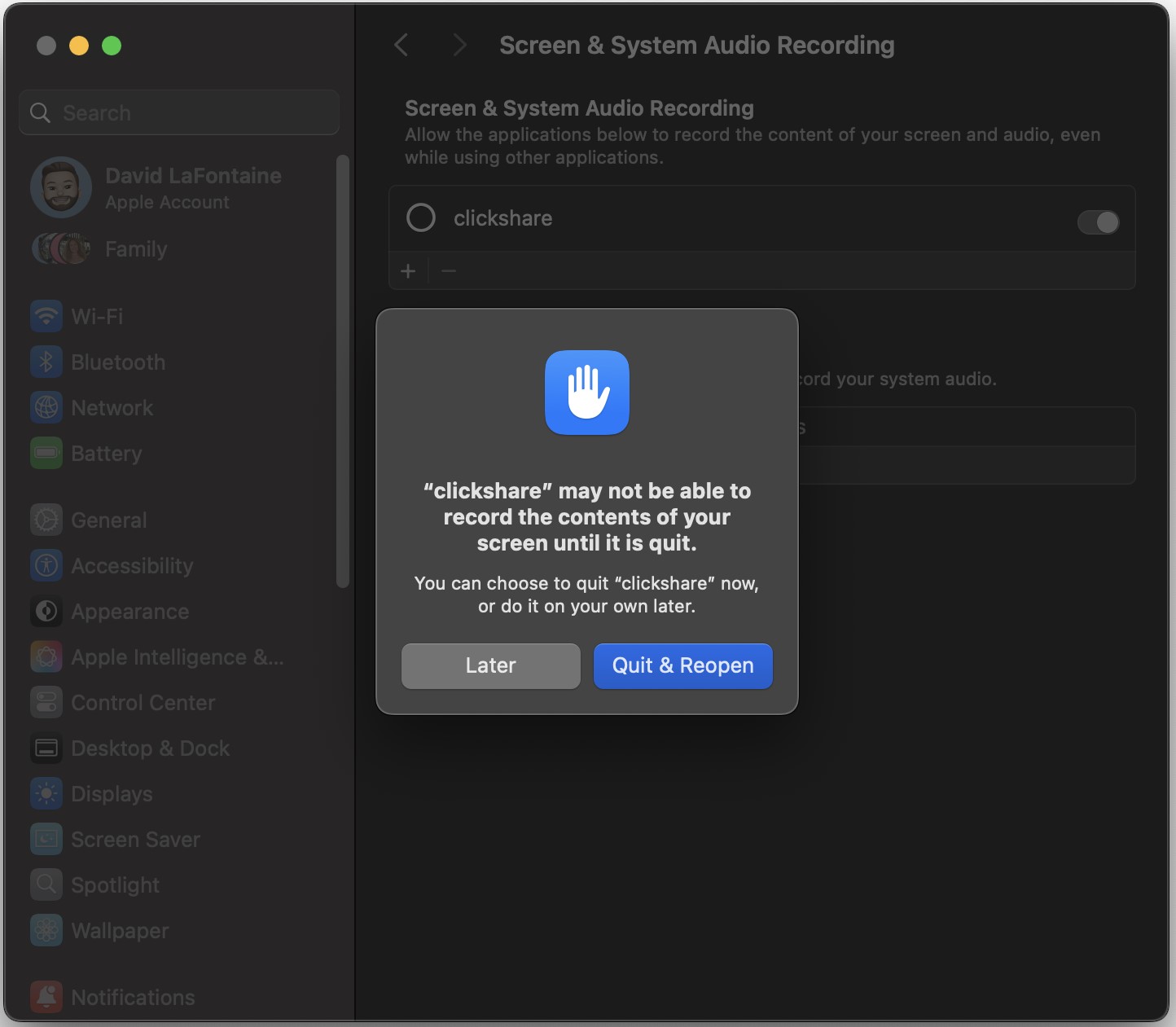Click the Displays sun icon
Image resolution: width=1176 pixels, height=1027 pixels.
46,793
